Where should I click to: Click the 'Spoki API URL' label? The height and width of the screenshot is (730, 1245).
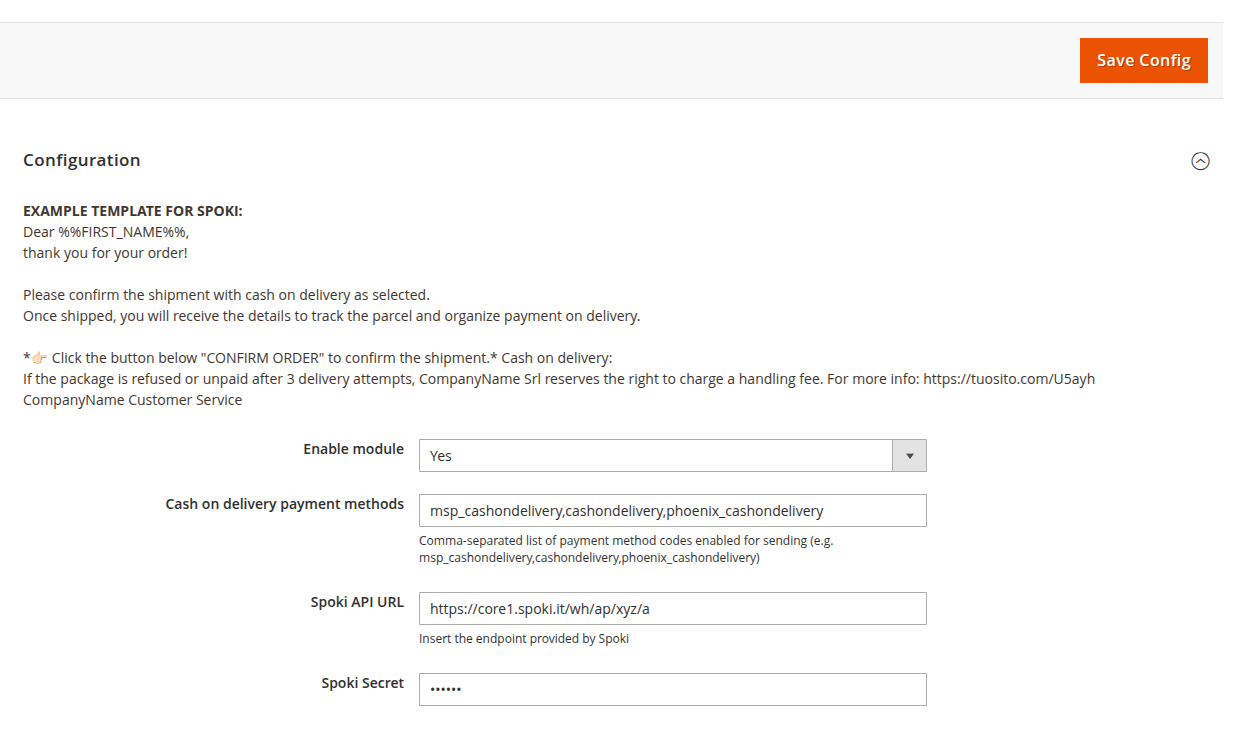point(357,602)
